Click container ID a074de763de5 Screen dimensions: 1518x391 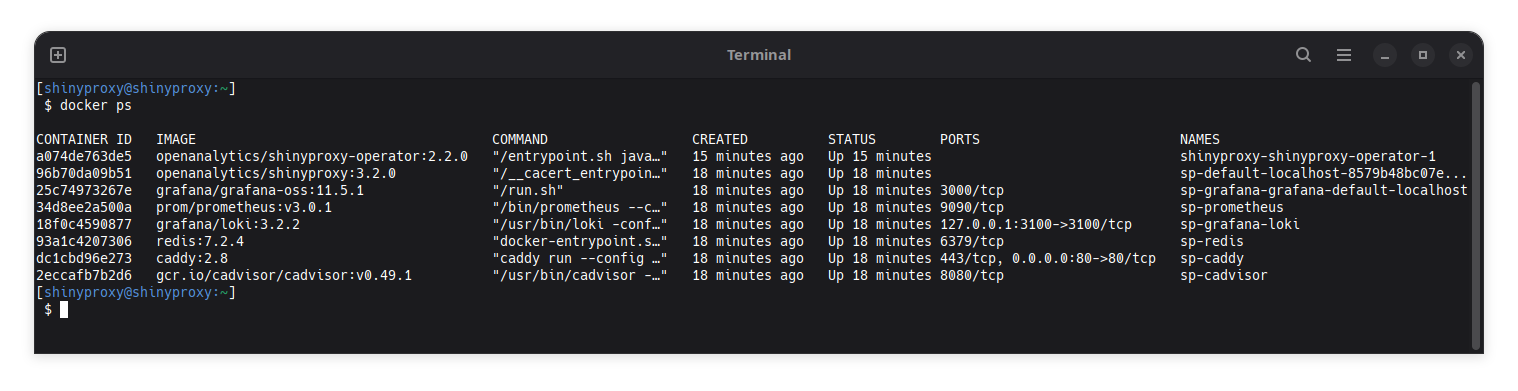pos(84,156)
